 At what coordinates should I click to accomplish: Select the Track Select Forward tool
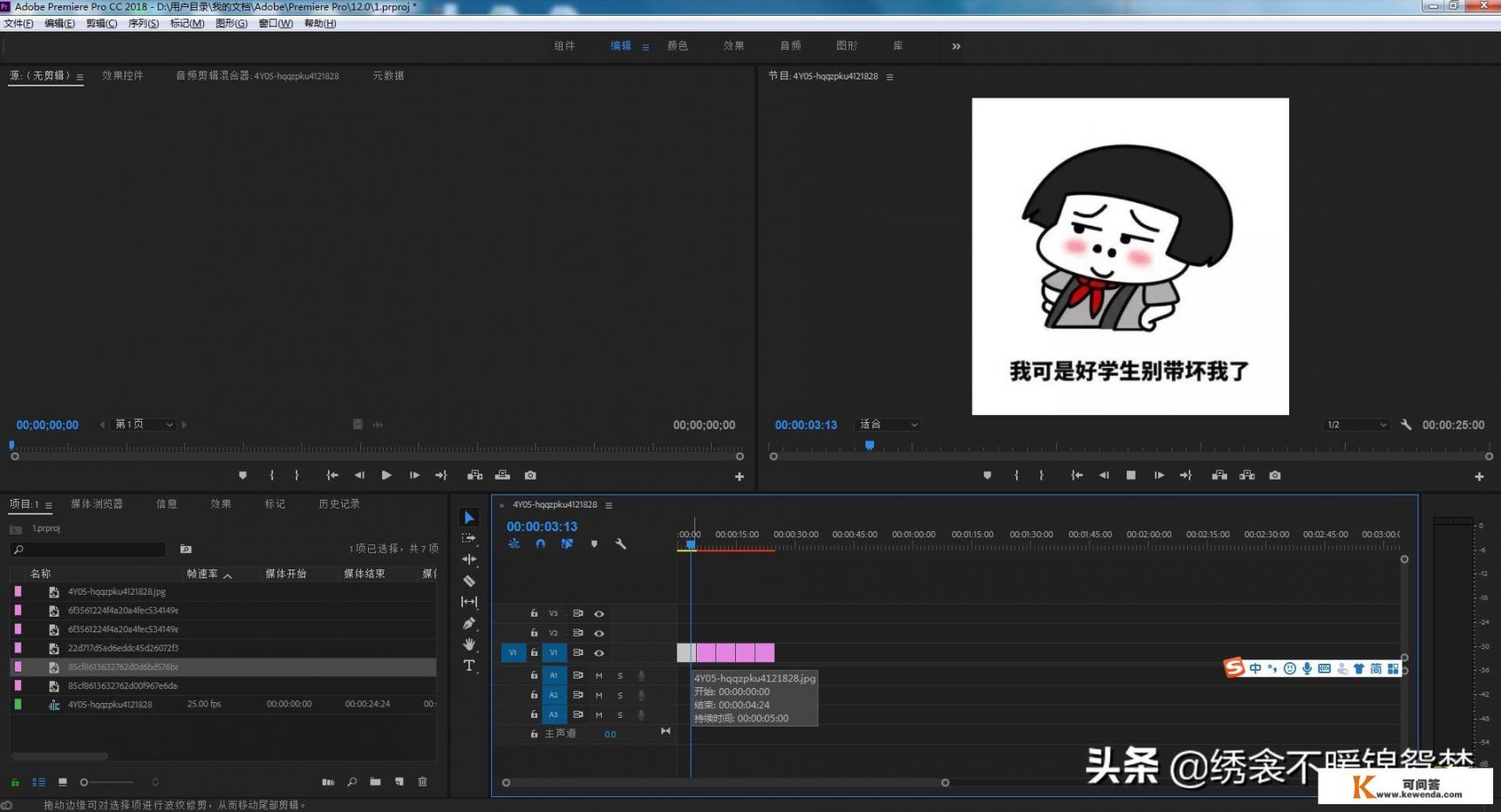(x=469, y=538)
